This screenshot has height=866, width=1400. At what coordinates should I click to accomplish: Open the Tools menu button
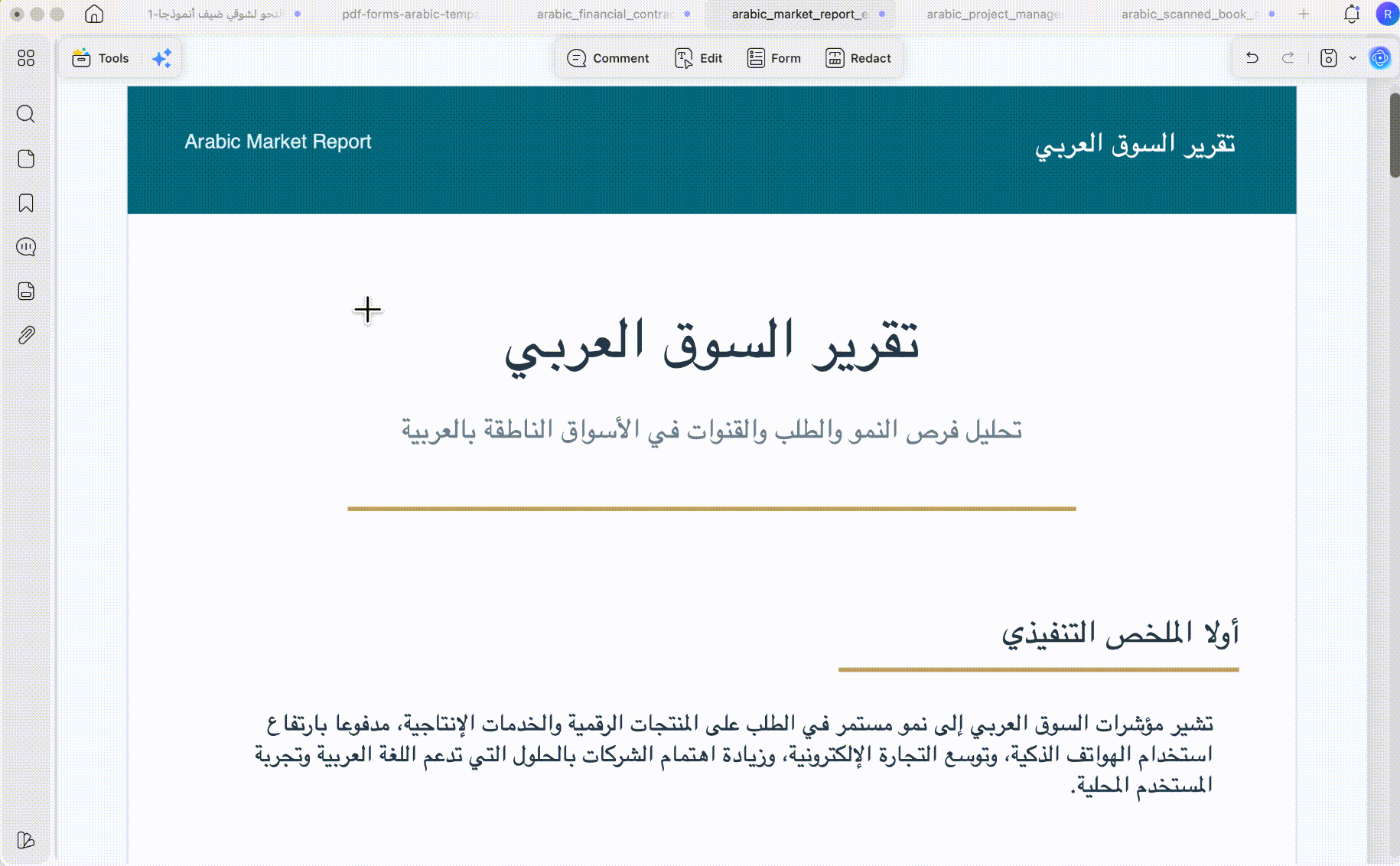coord(100,58)
